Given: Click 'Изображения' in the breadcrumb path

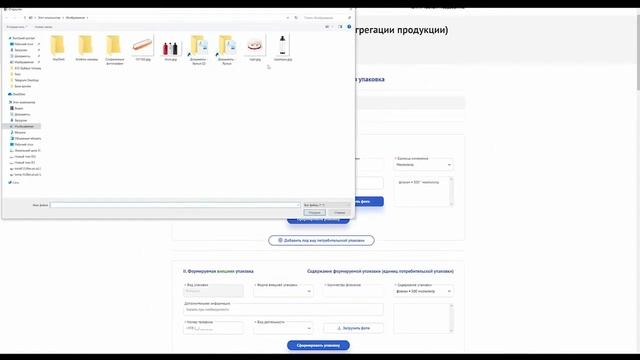Looking at the screenshot, I should coord(75,18).
